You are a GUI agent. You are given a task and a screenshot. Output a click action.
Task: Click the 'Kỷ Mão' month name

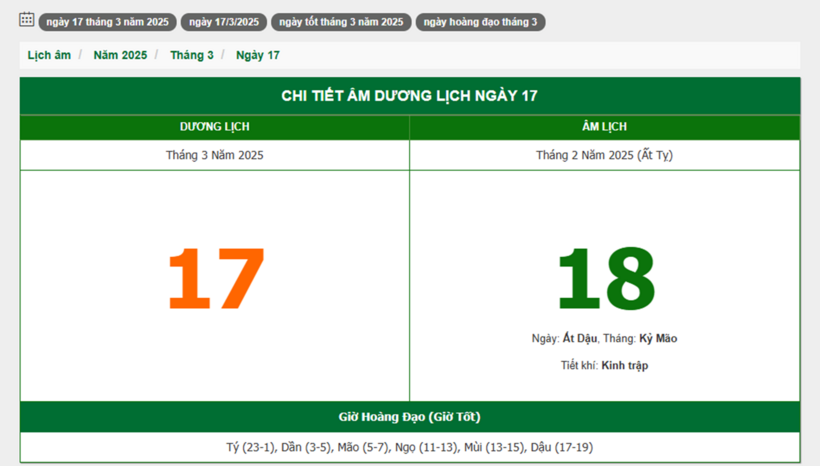click(658, 339)
